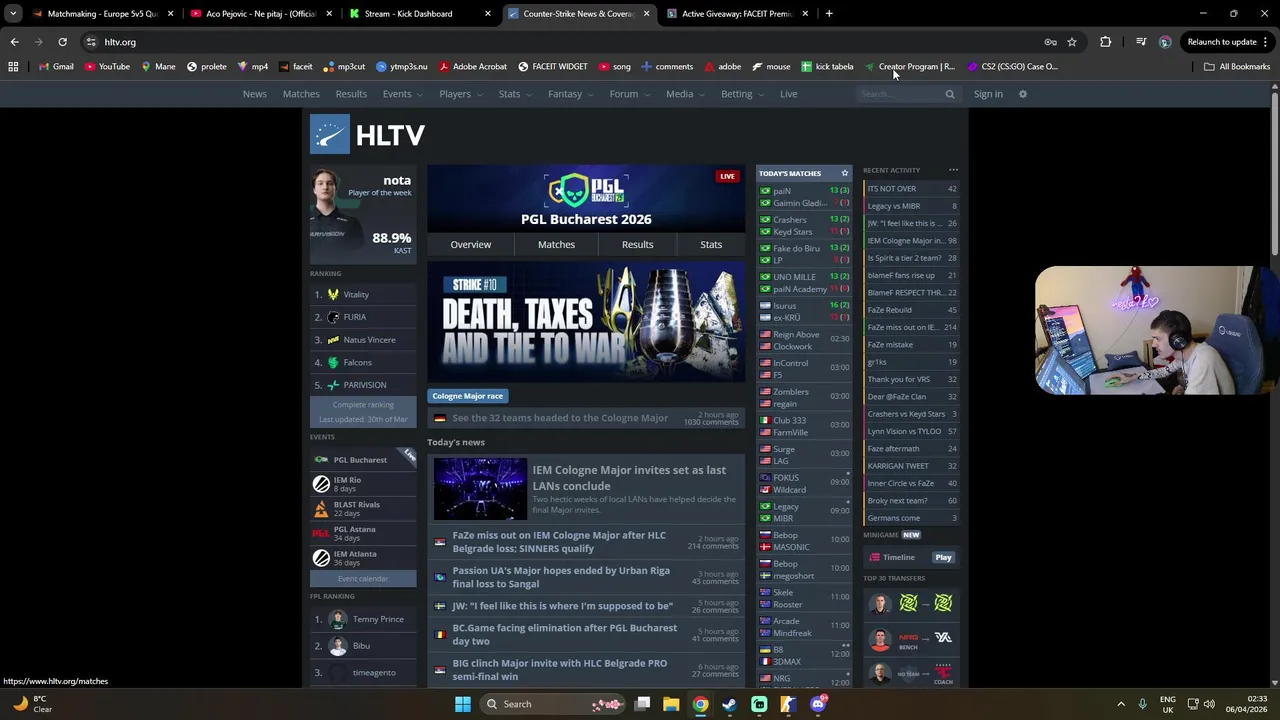Open Chrome three-dot menu
Screen dimensions: 1280x720
[1266, 42]
